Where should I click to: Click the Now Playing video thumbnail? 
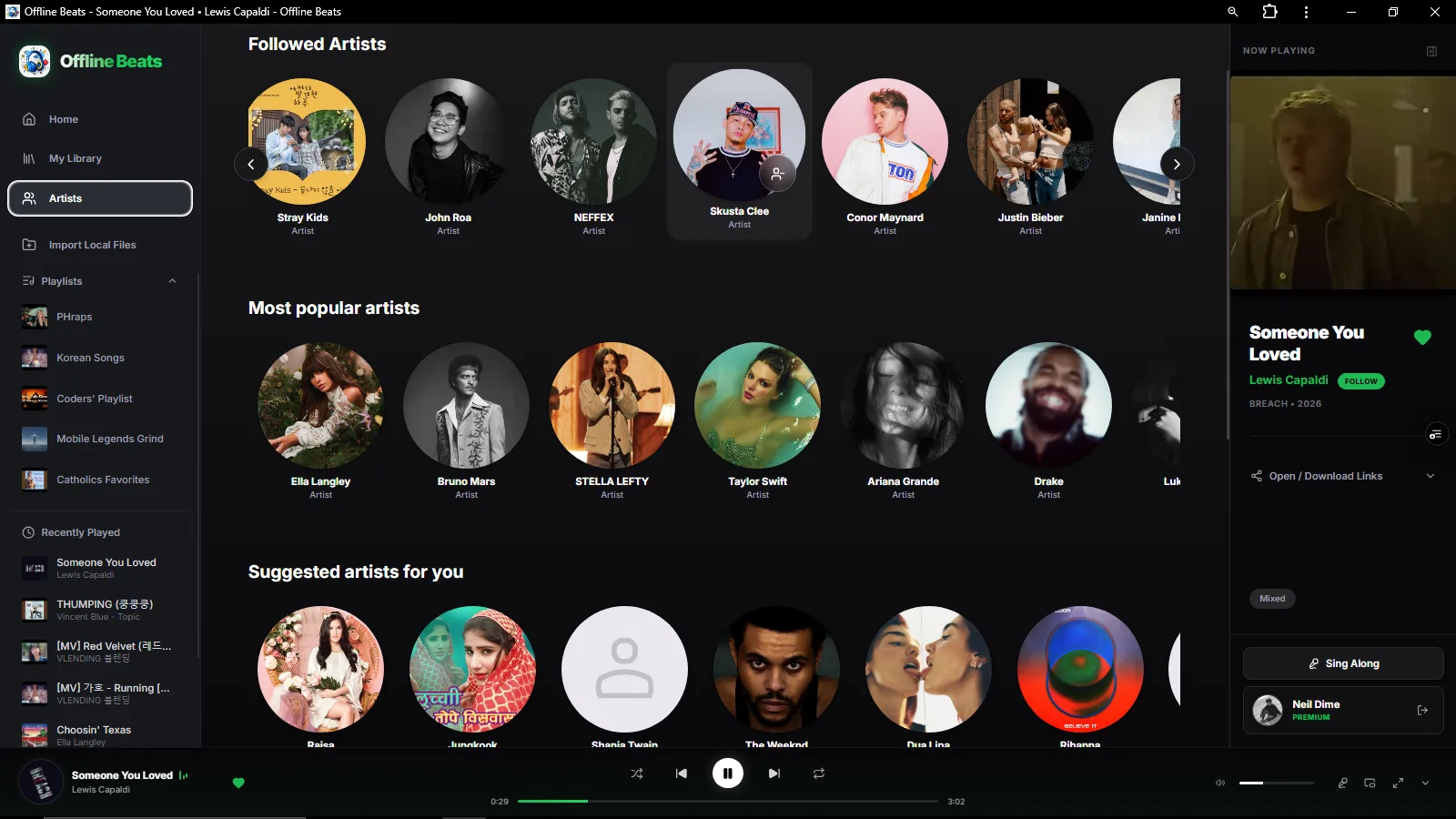pyautogui.click(x=1343, y=182)
